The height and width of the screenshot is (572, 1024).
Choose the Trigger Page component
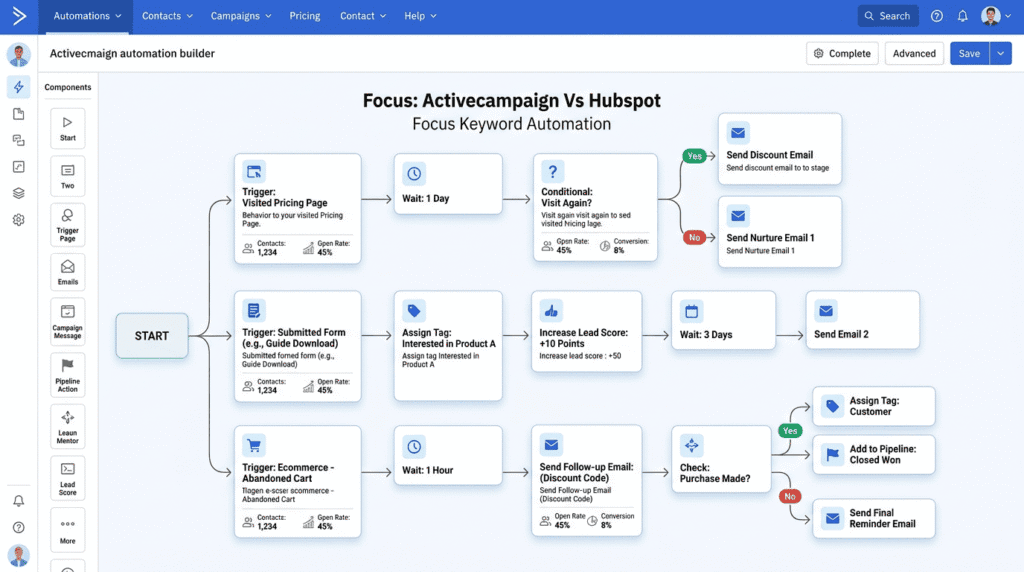tap(68, 225)
